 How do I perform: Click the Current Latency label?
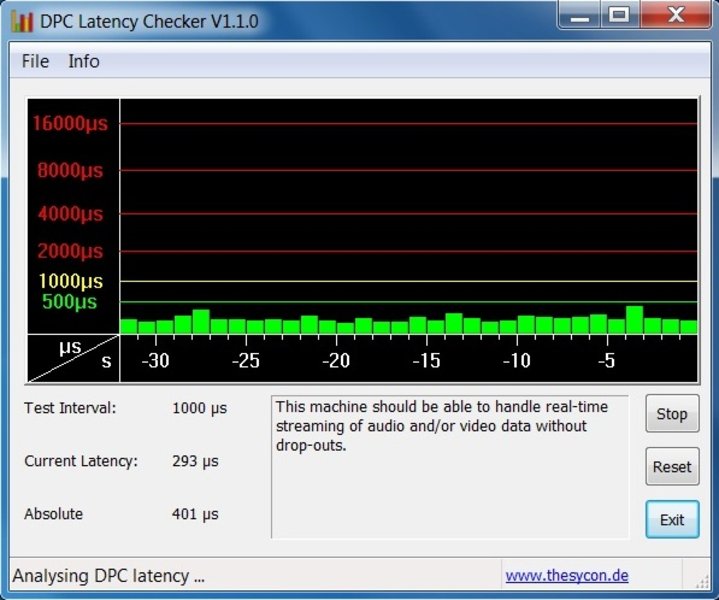(x=81, y=461)
